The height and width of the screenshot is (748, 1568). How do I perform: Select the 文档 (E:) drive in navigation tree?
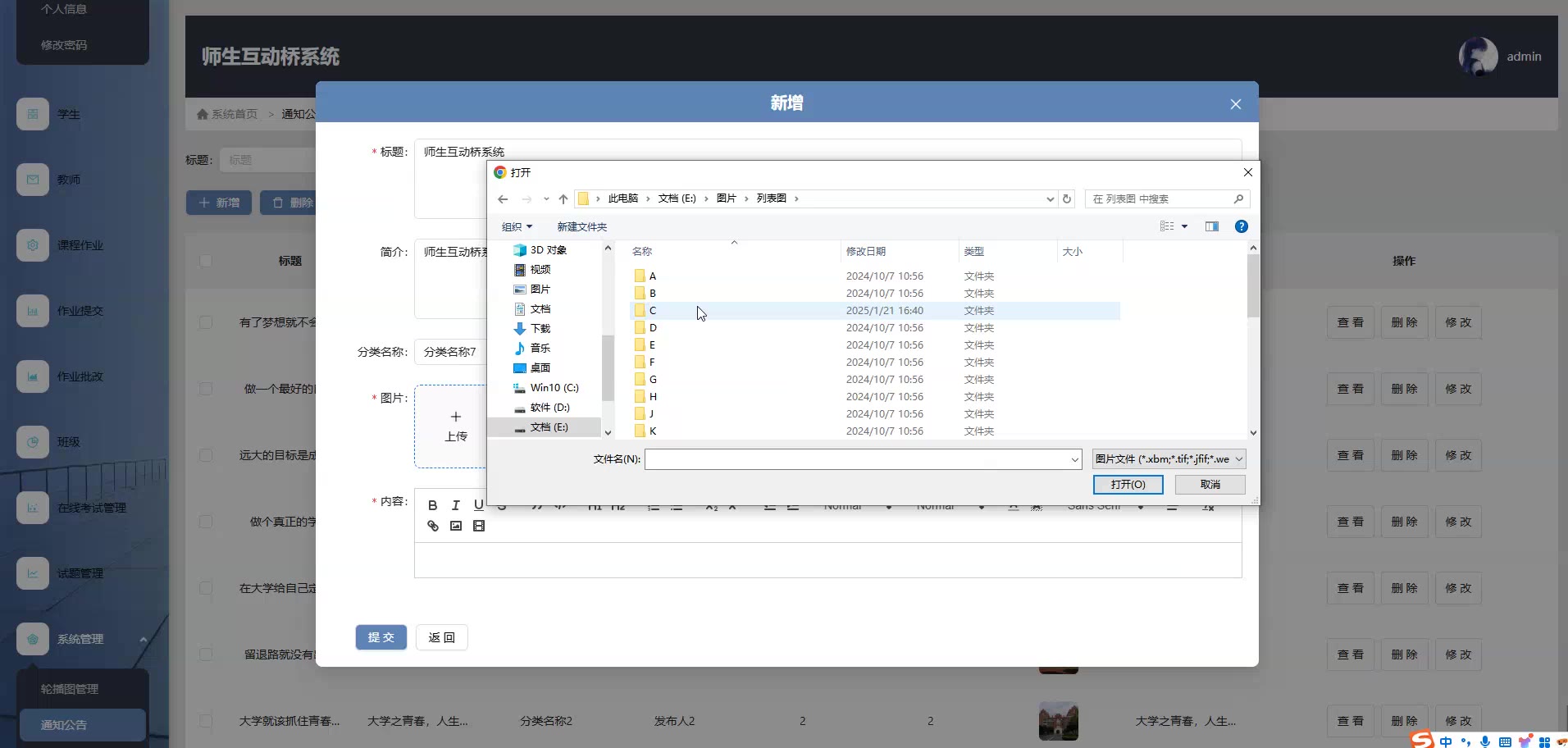[549, 427]
